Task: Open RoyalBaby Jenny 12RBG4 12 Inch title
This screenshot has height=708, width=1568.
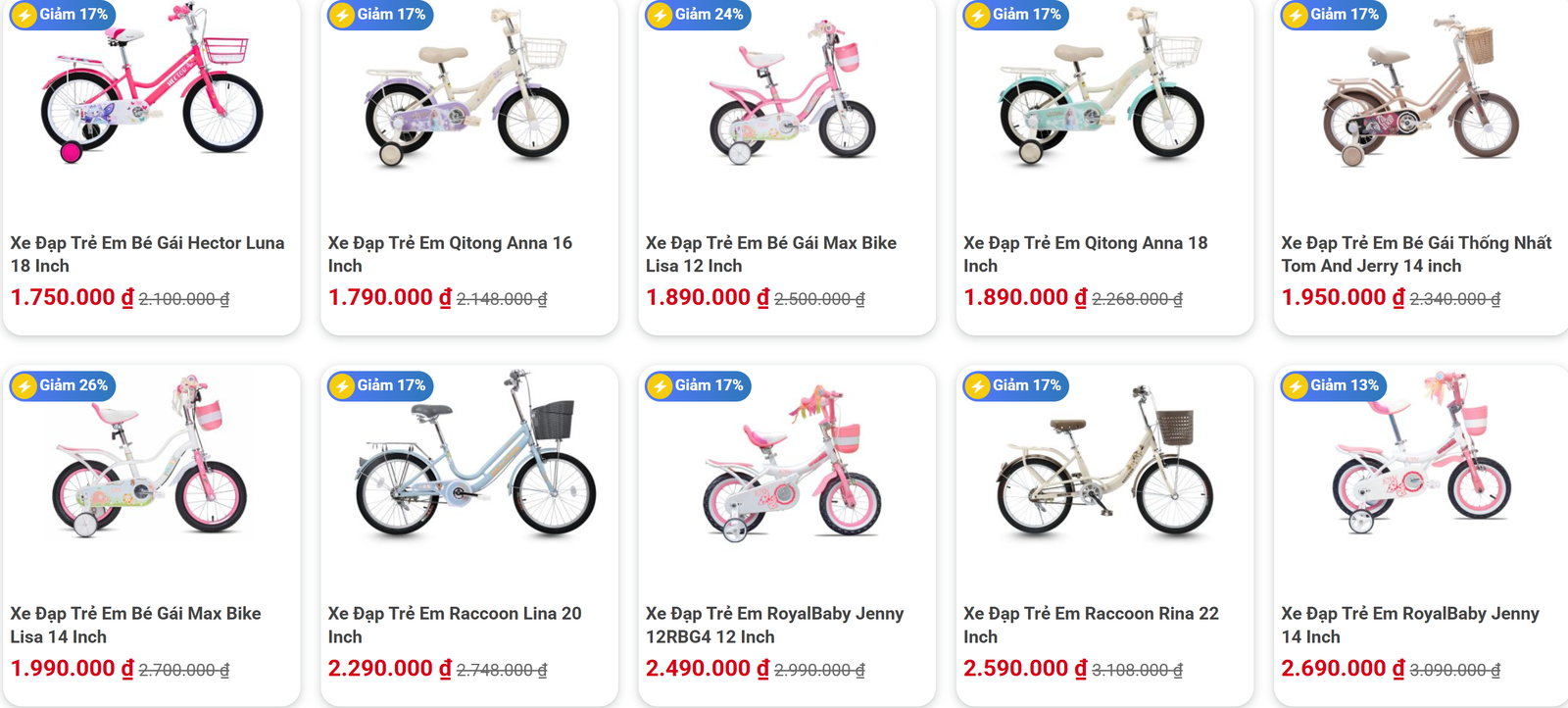Action: (x=774, y=625)
